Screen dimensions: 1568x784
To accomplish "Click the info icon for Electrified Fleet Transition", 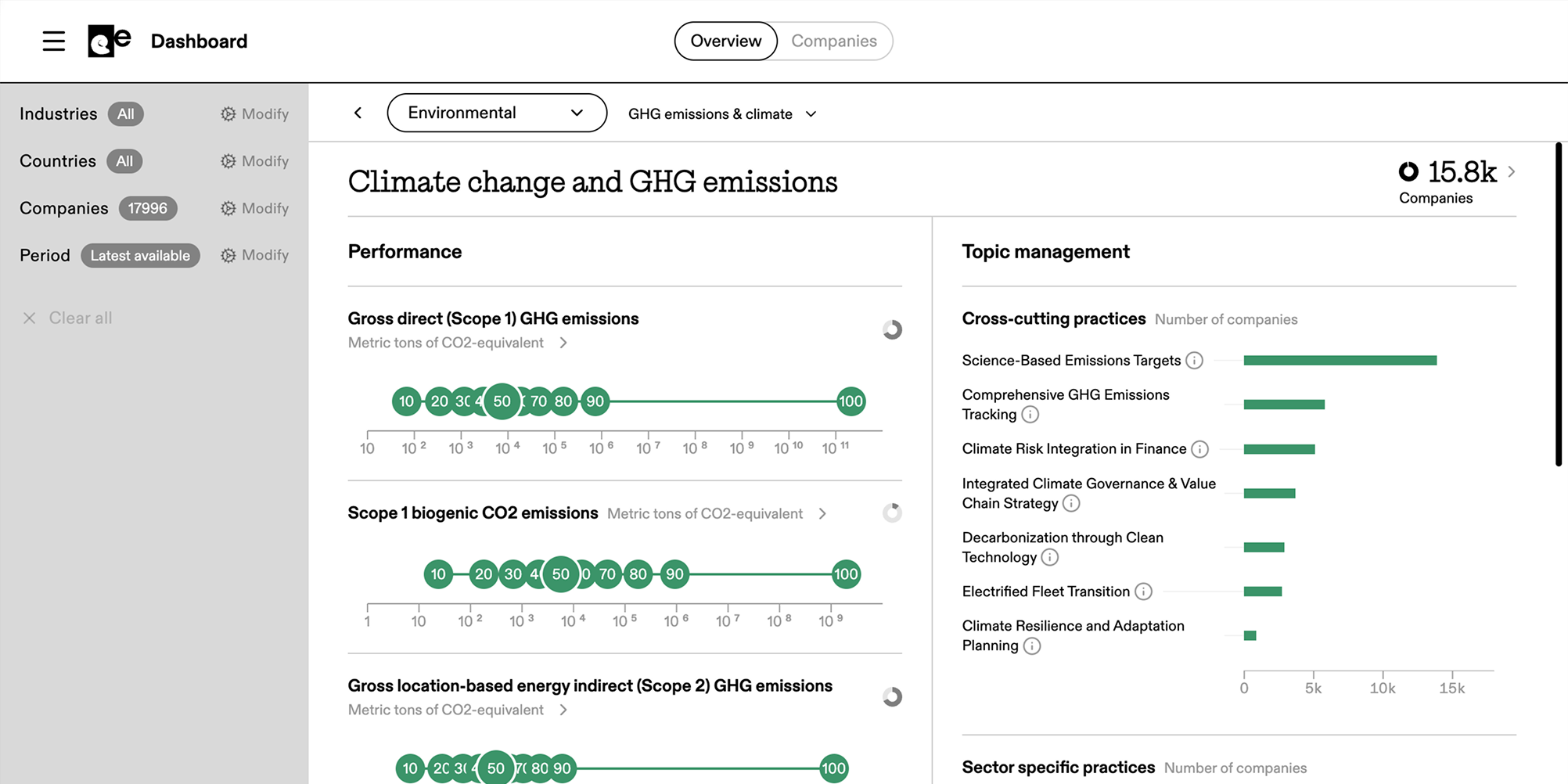I will click(1144, 592).
